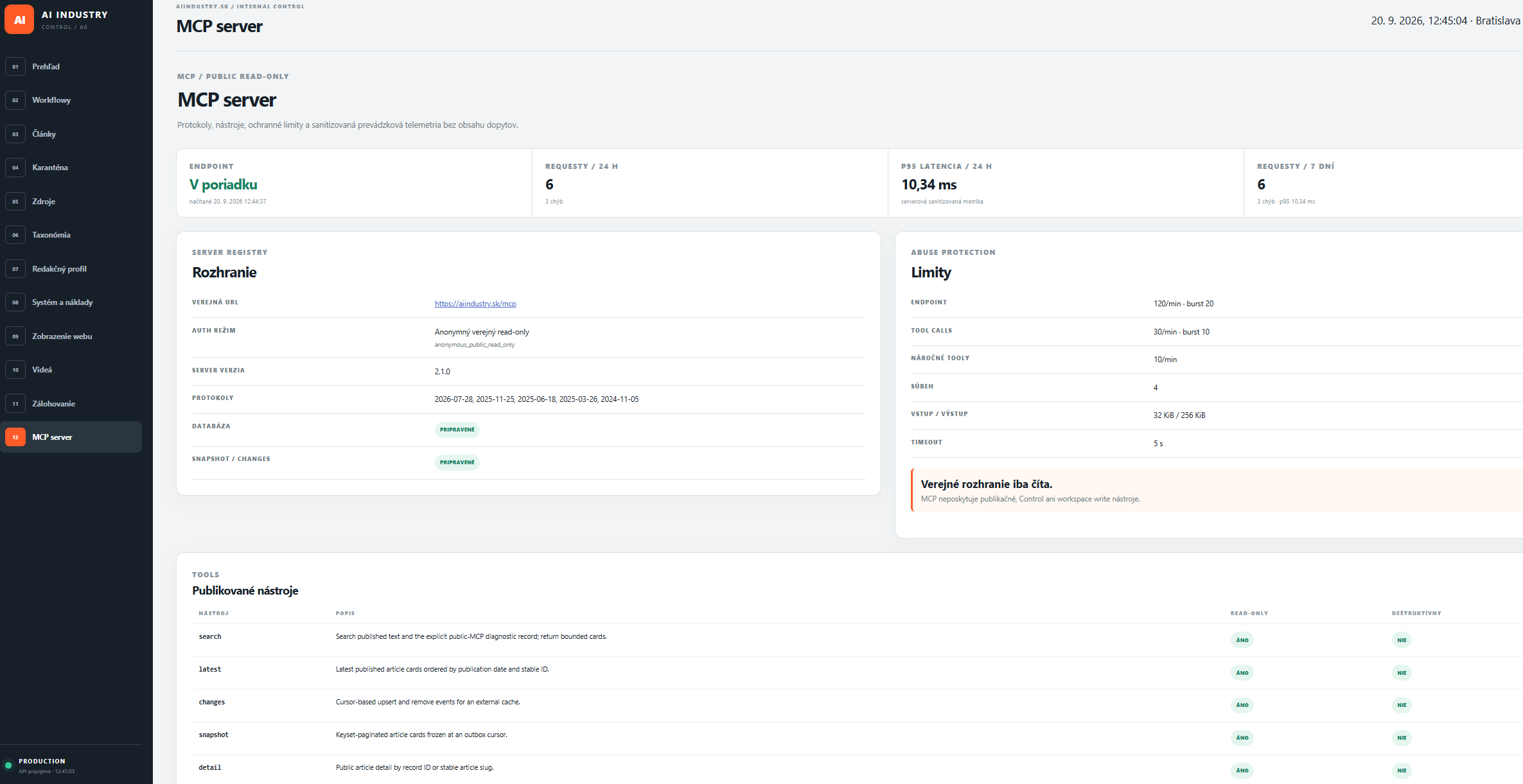This screenshot has width=1523, height=784.
Task: Click the 05 number badge by Zdroje
Action: [x=15, y=202]
